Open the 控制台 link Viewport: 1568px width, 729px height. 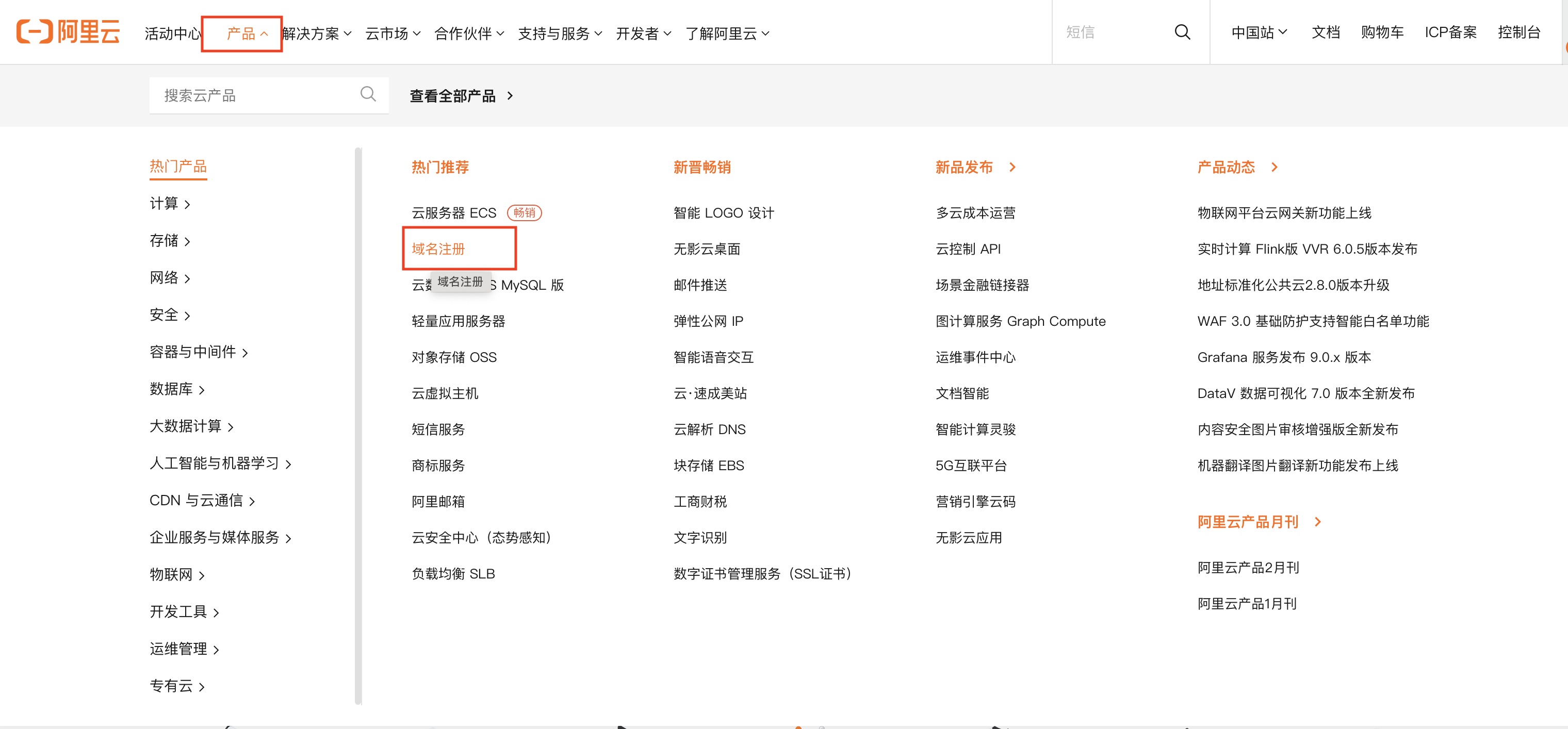(1518, 32)
